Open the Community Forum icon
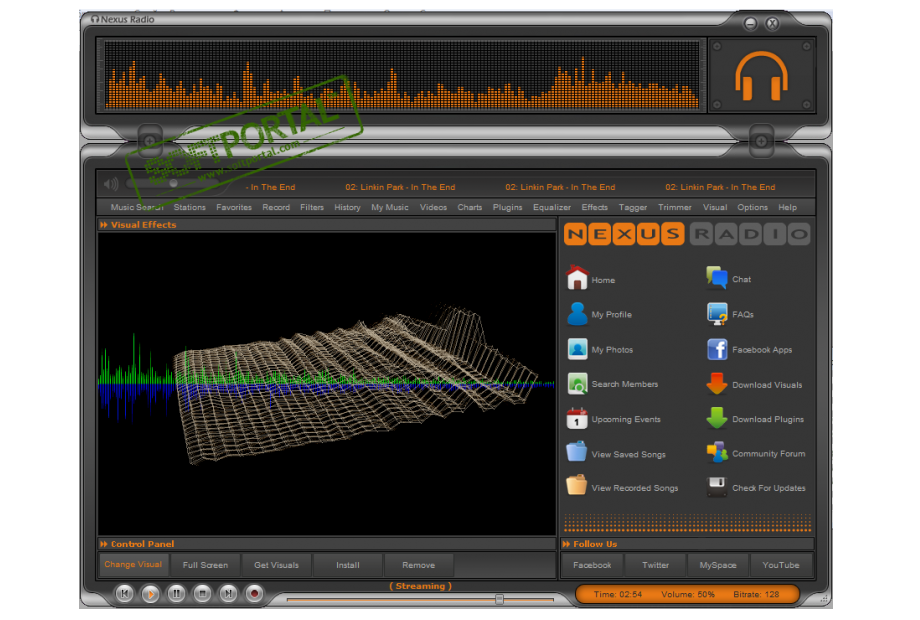The image size is (920, 620). (717, 453)
